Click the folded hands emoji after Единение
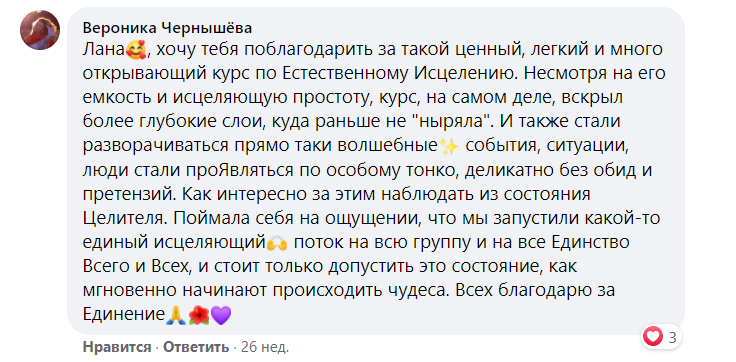Screen dimensions: 736x362 click(176, 316)
